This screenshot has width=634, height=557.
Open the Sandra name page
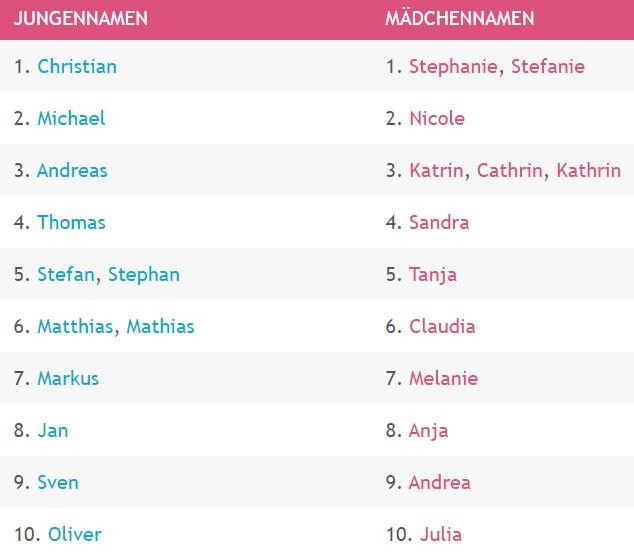coord(439,223)
